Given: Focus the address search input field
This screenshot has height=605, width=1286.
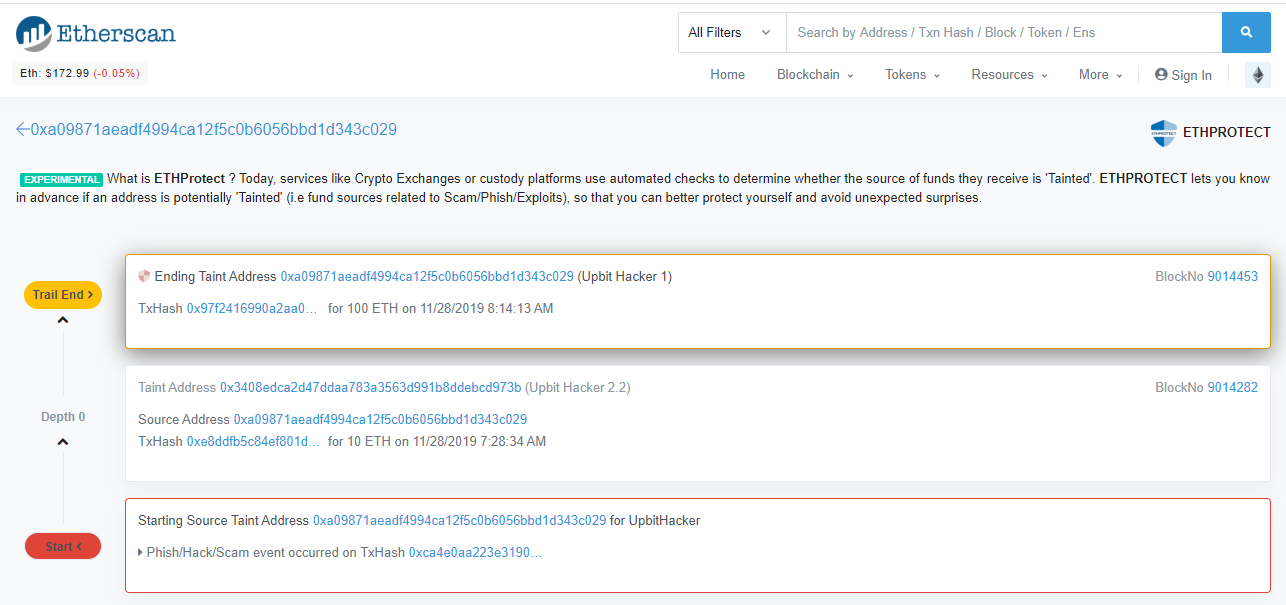Looking at the screenshot, I should coord(1004,33).
